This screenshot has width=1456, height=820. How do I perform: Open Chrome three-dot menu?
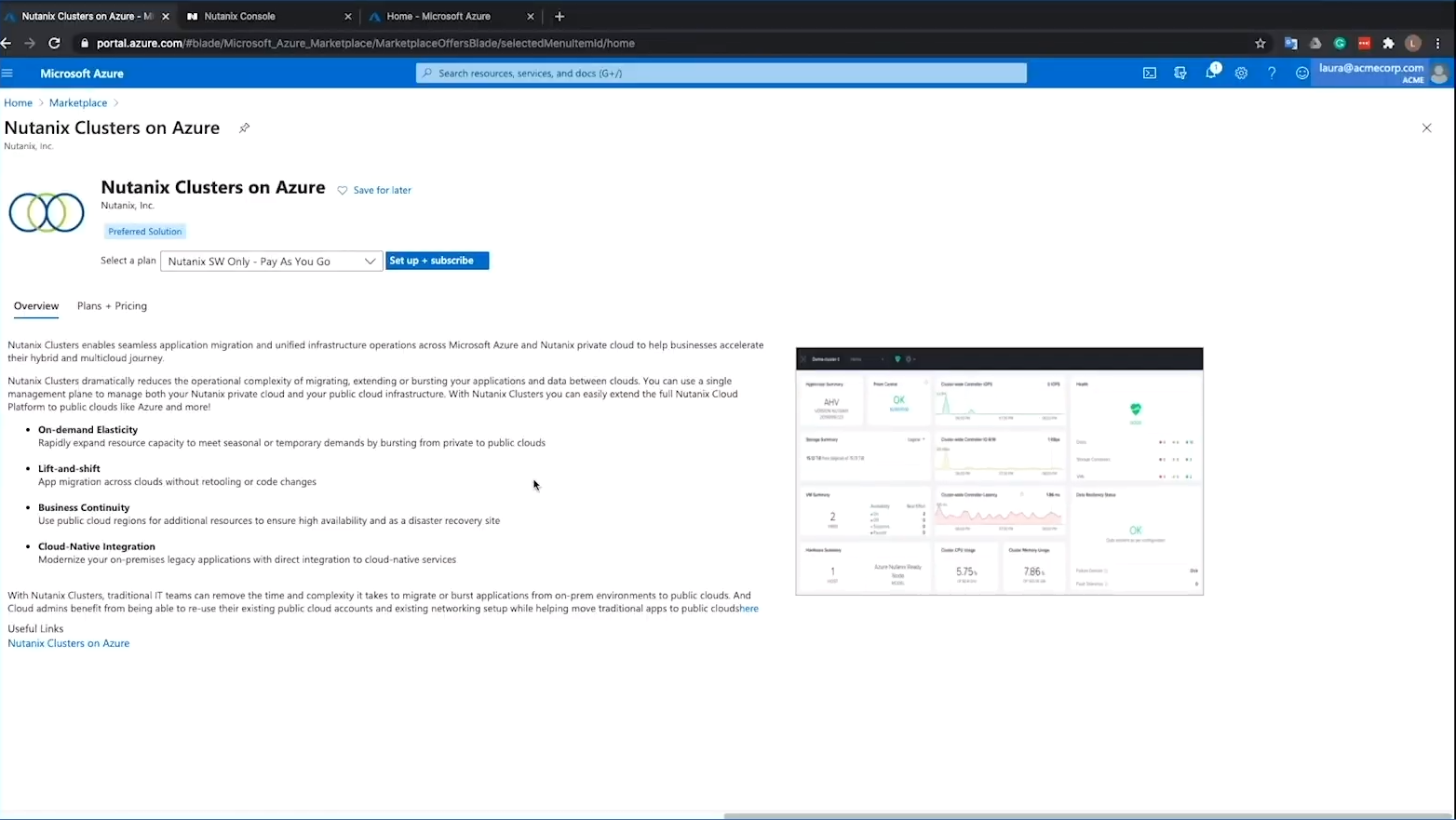pyautogui.click(x=1438, y=44)
